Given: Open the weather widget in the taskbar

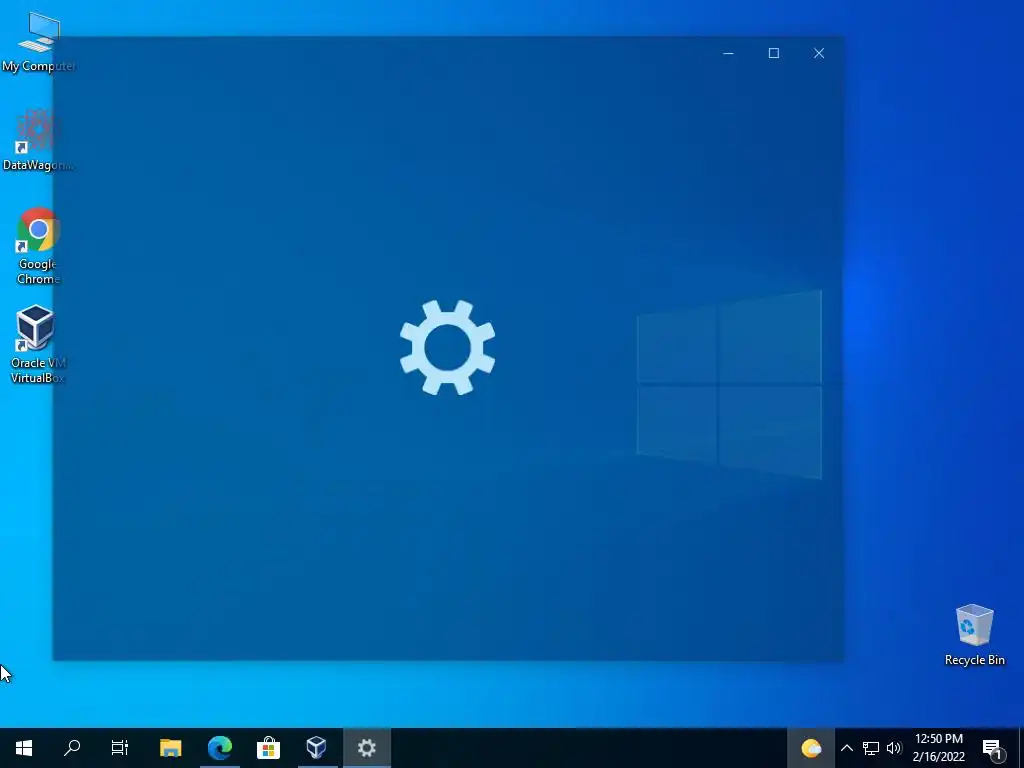Looking at the screenshot, I should (x=810, y=748).
